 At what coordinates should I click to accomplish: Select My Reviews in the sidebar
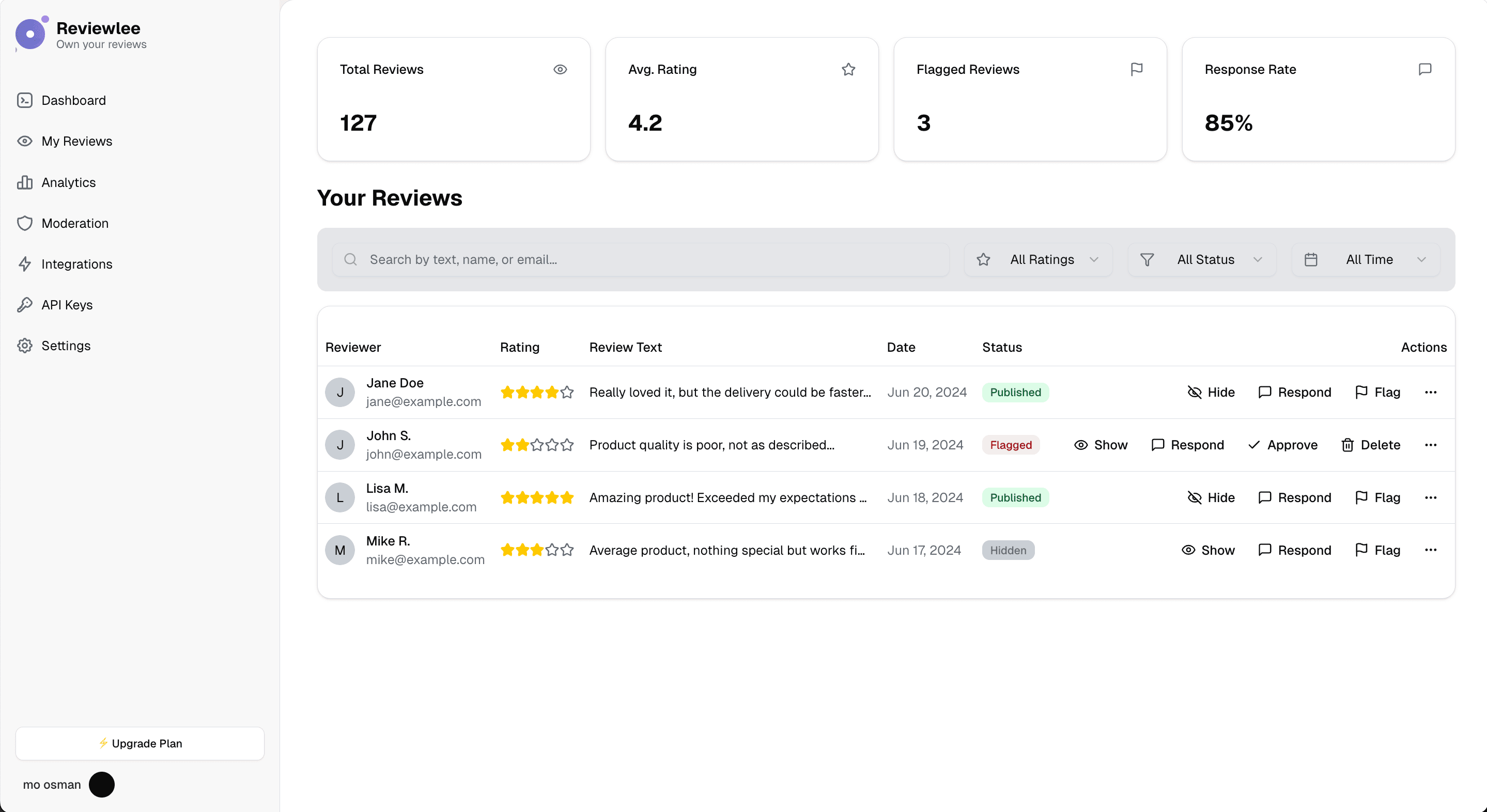click(x=77, y=141)
